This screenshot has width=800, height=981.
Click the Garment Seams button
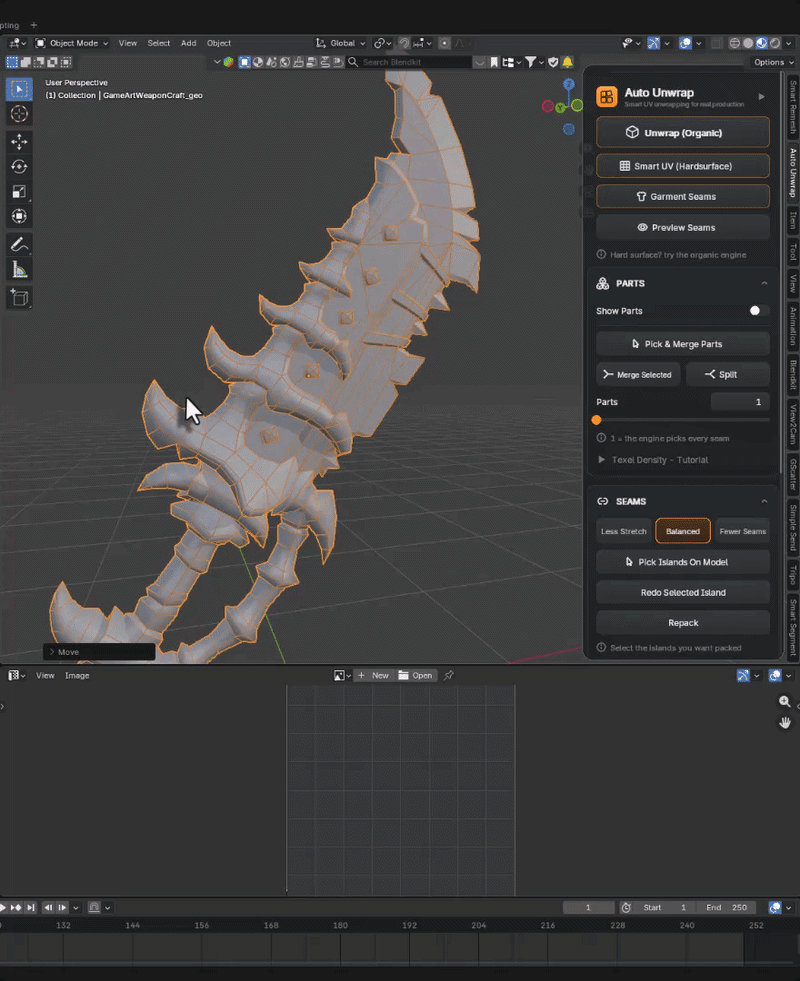(x=682, y=196)
